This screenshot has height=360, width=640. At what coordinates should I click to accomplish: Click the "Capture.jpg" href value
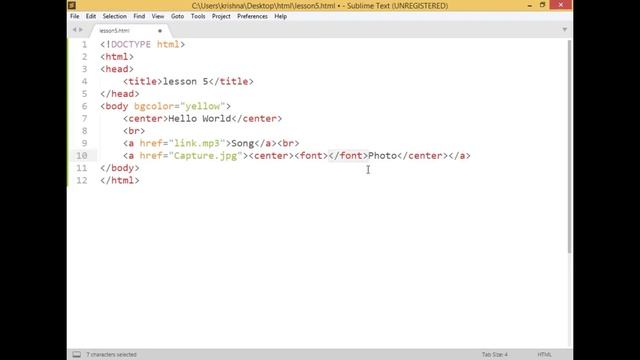coord(205,156)
